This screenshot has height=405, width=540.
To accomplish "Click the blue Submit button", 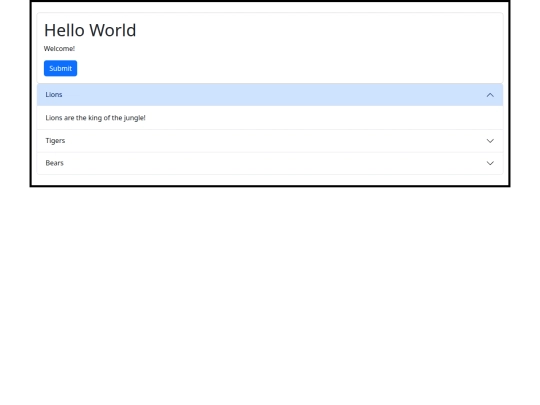I will click(60, 68).
